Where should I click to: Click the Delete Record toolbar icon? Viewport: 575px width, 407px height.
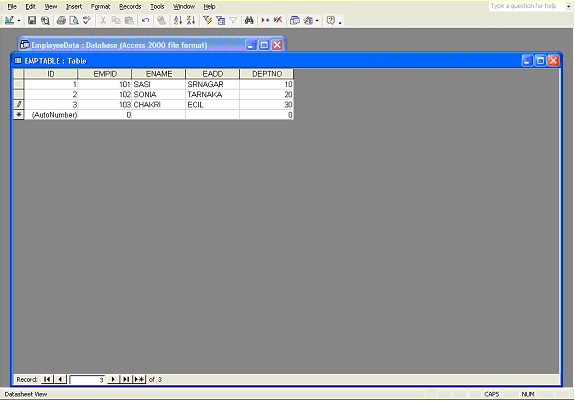[x=278, y=21]
